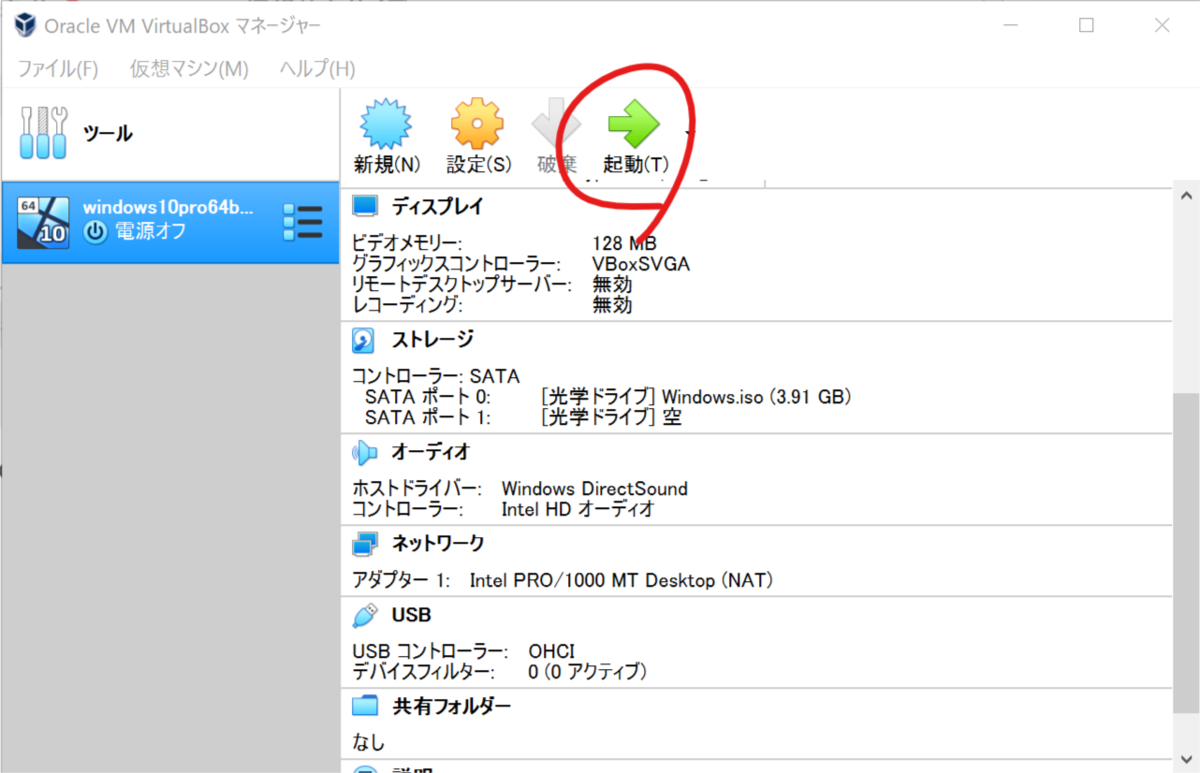Click the オーディオ speaker icon

tap(364, 451)
